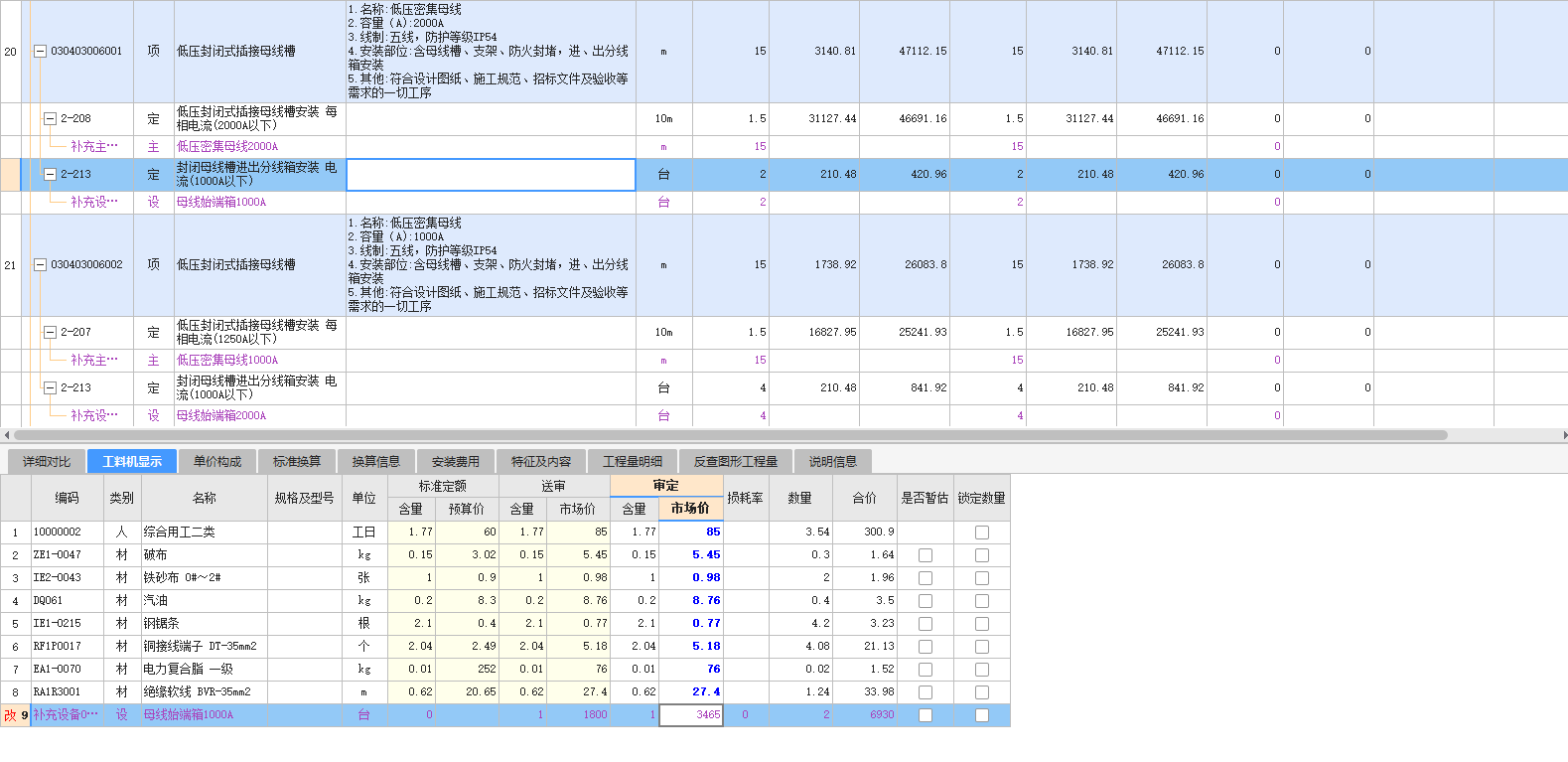This screenshot has width=1568, height=762.
Task: Click the 标准定额 预算价 sub-header
Action: click(x=467, y=509)
